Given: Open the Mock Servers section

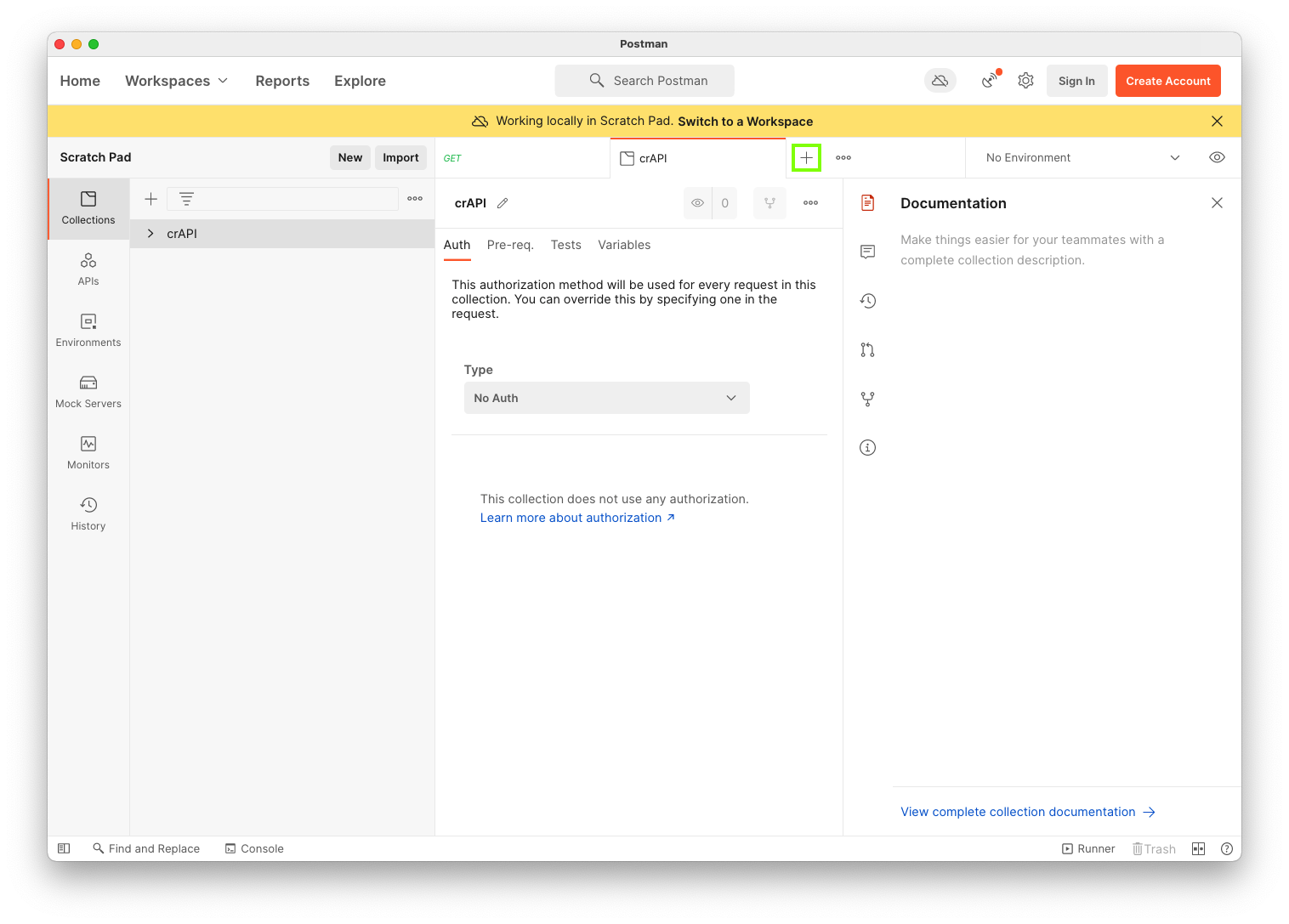Looking at the screenshot, I should point(88,392).
